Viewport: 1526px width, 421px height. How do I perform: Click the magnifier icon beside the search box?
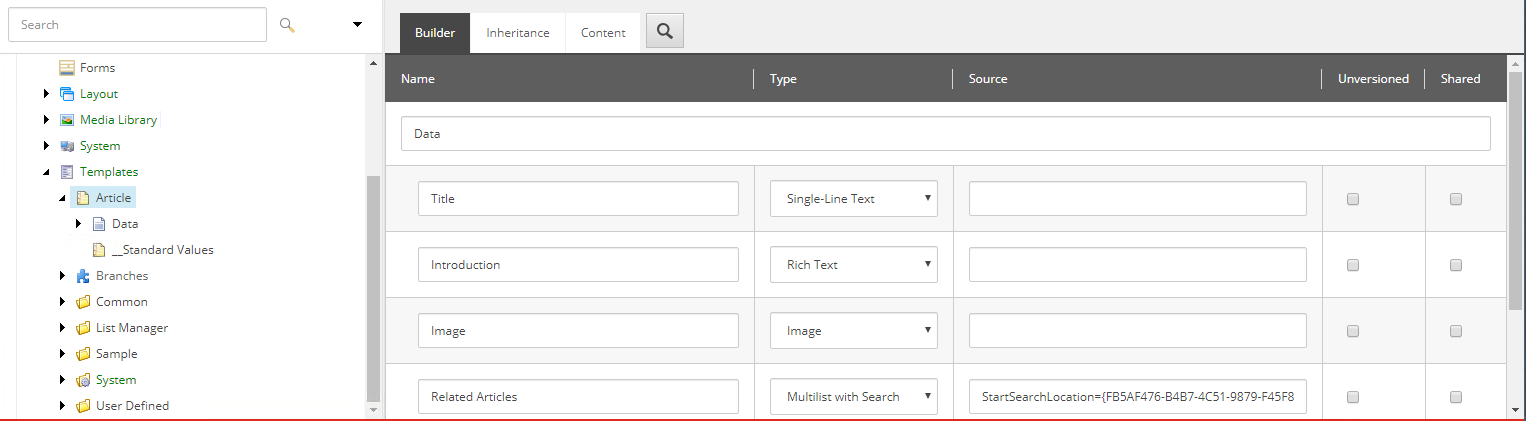click(287, 24)
